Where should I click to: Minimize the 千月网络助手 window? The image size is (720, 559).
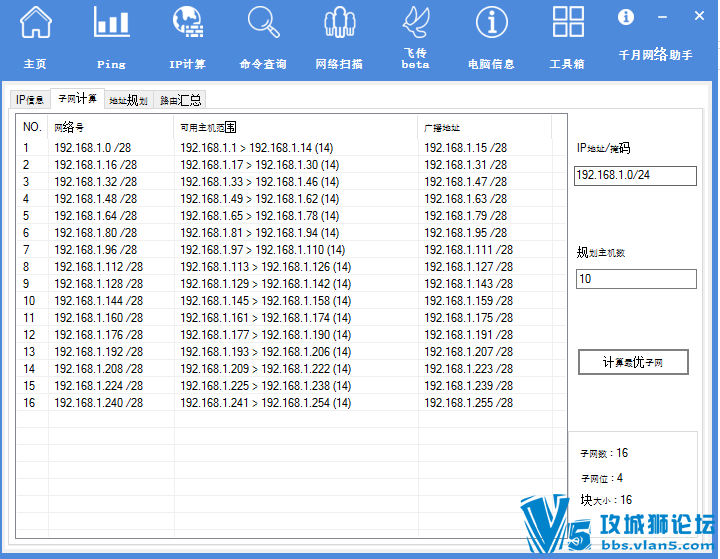662,17
